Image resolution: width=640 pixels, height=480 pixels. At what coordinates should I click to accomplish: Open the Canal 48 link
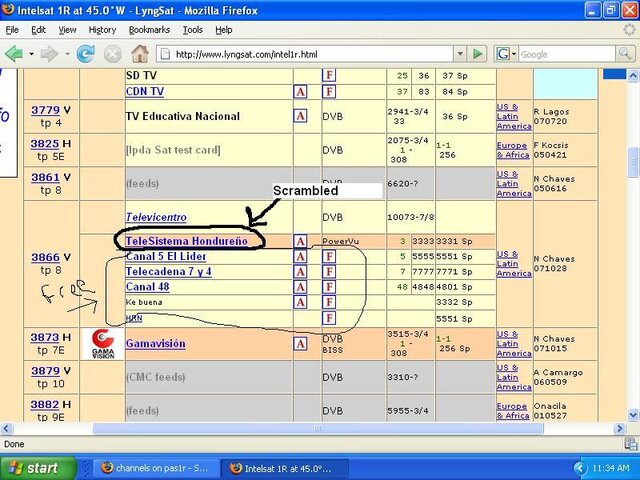147,287
